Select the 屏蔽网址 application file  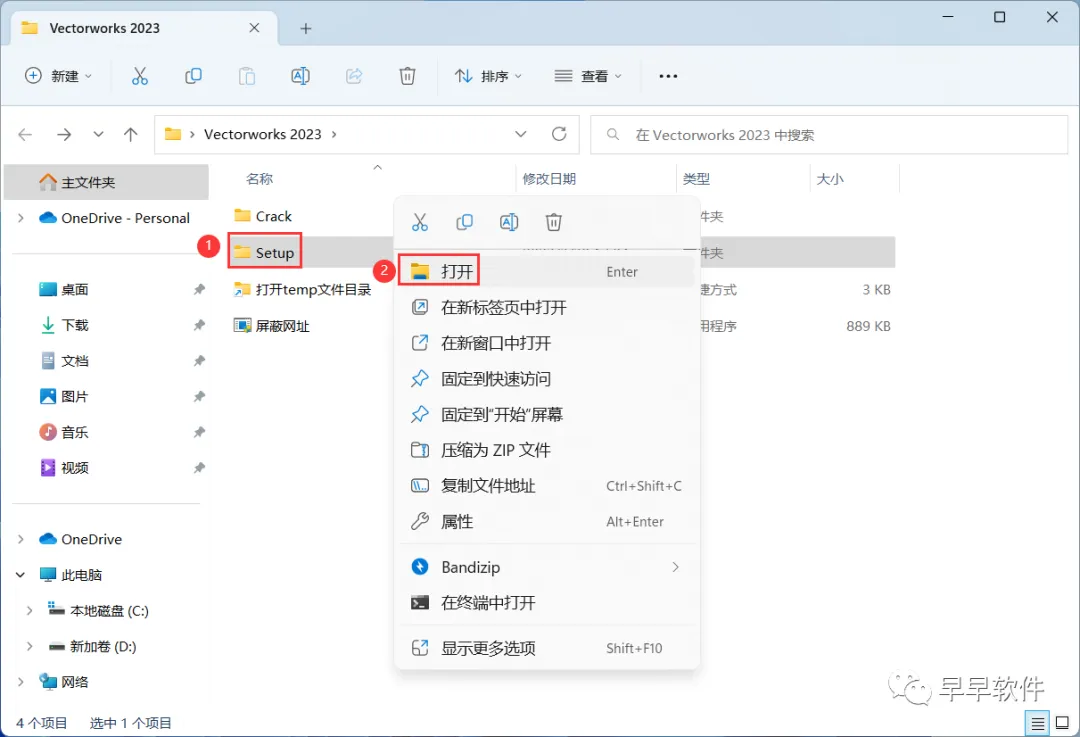point(272,326)
